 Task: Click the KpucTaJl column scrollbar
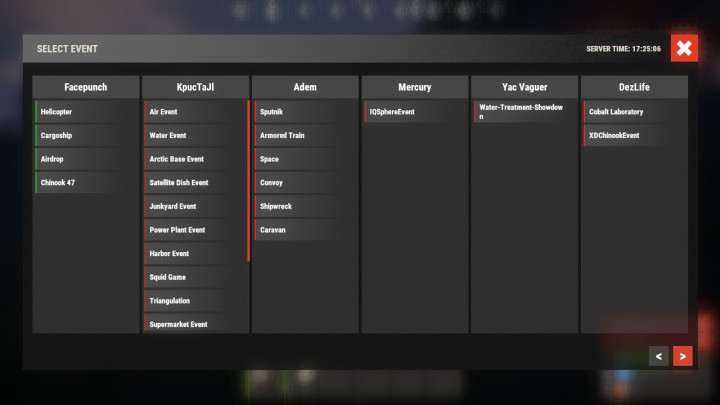248,181
